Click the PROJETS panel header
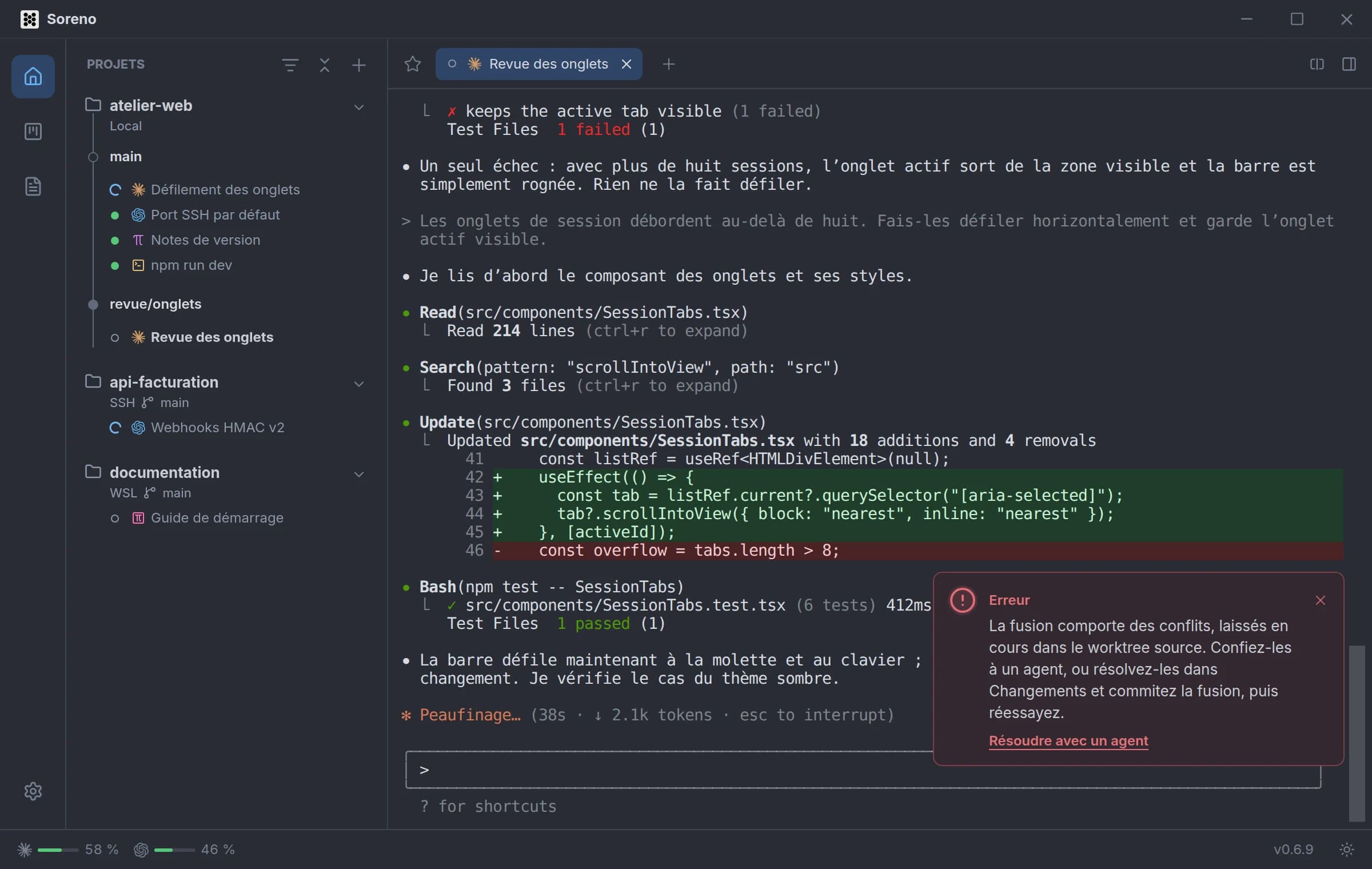Viewport: 1372px width, 869px height. (x=115, y=64)
